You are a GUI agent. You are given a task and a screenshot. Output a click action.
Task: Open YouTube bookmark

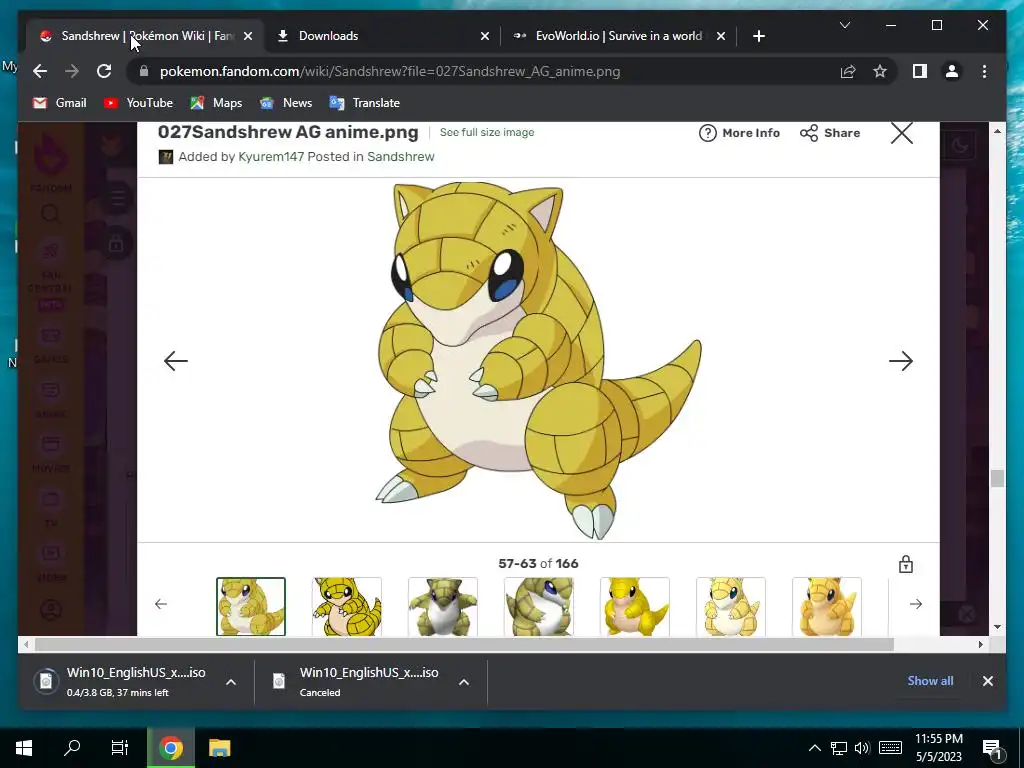pos(138,103)
